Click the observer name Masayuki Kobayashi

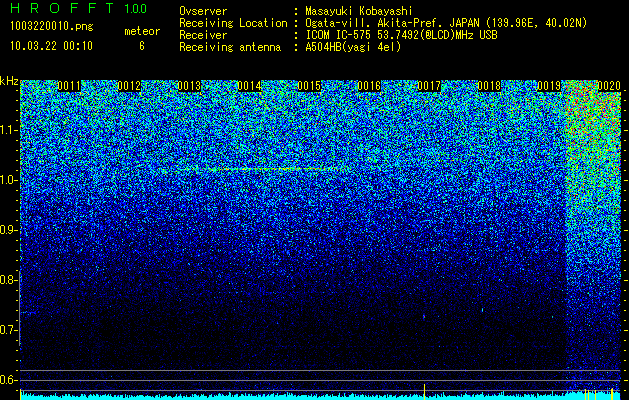pos(359,11)
